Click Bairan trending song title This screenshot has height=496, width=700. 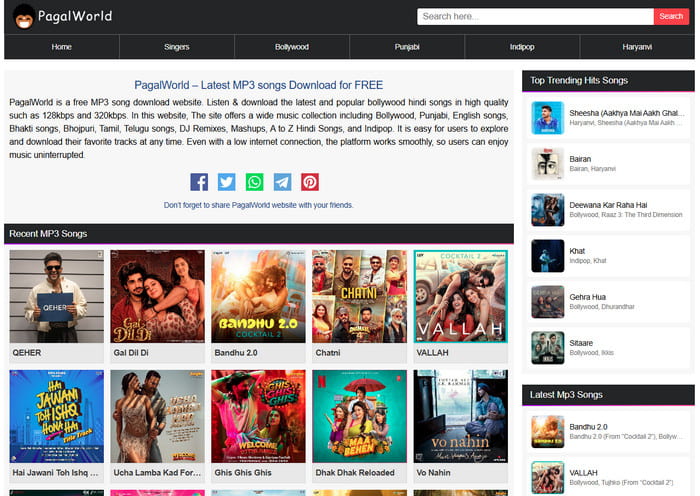click(x=580, y=159)
